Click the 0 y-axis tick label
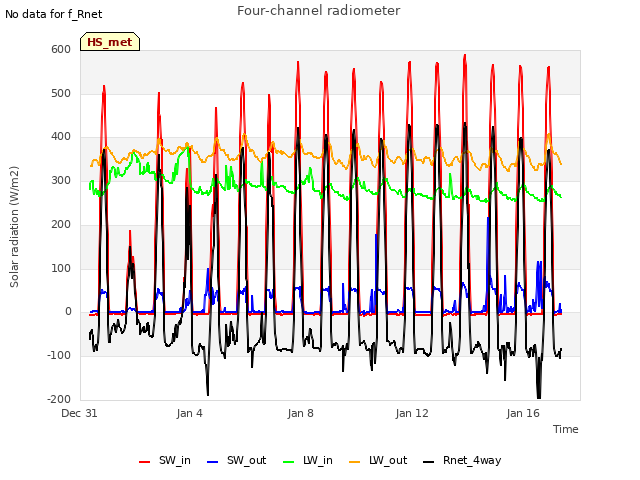The height and width of the screenshot is (480, 640). (x=68, y=312)
